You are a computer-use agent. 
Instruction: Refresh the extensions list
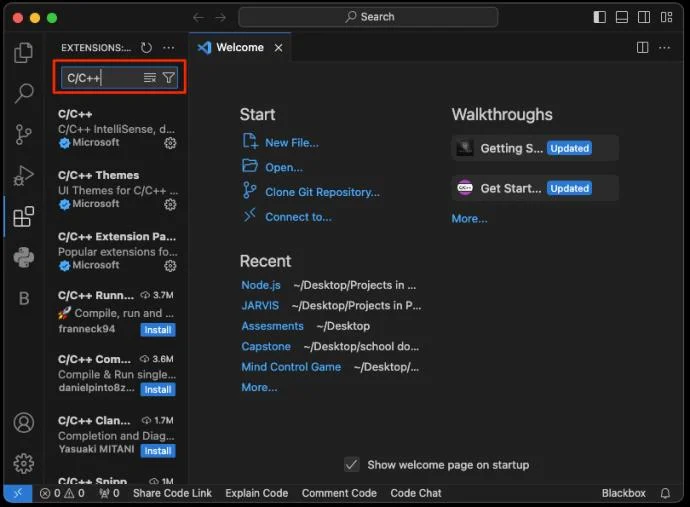click(x=146, y=48)
